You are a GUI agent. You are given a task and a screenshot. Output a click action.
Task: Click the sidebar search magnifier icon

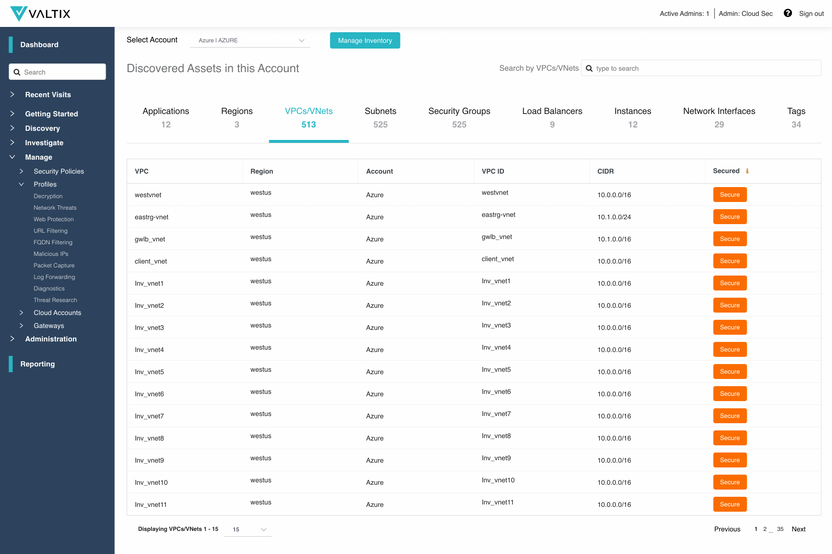tap(17, 72)
